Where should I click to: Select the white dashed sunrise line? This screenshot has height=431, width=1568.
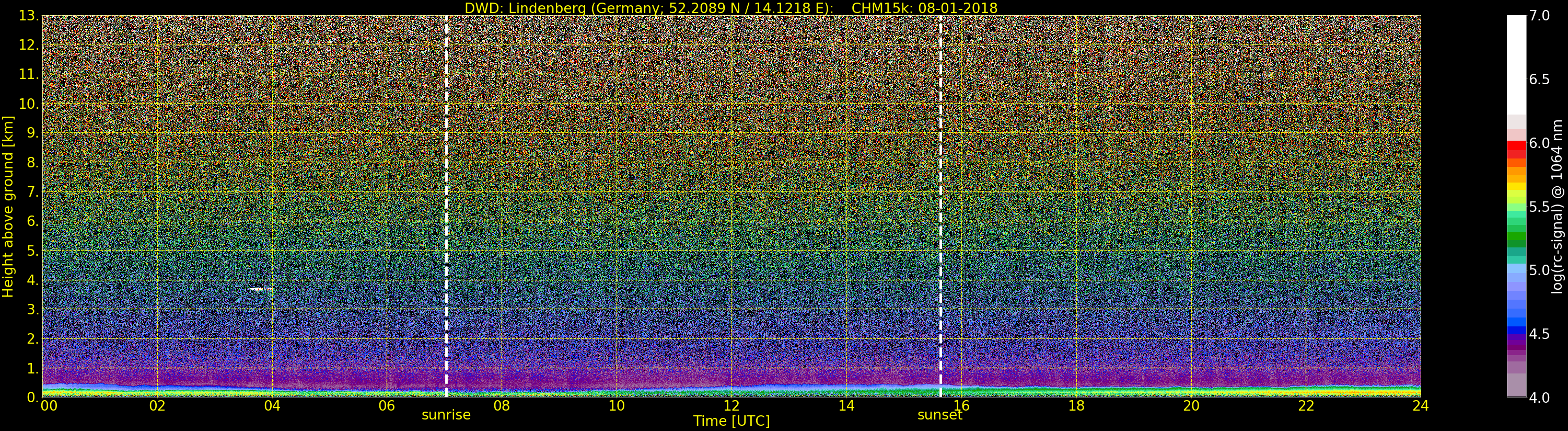tap(446, 206)
